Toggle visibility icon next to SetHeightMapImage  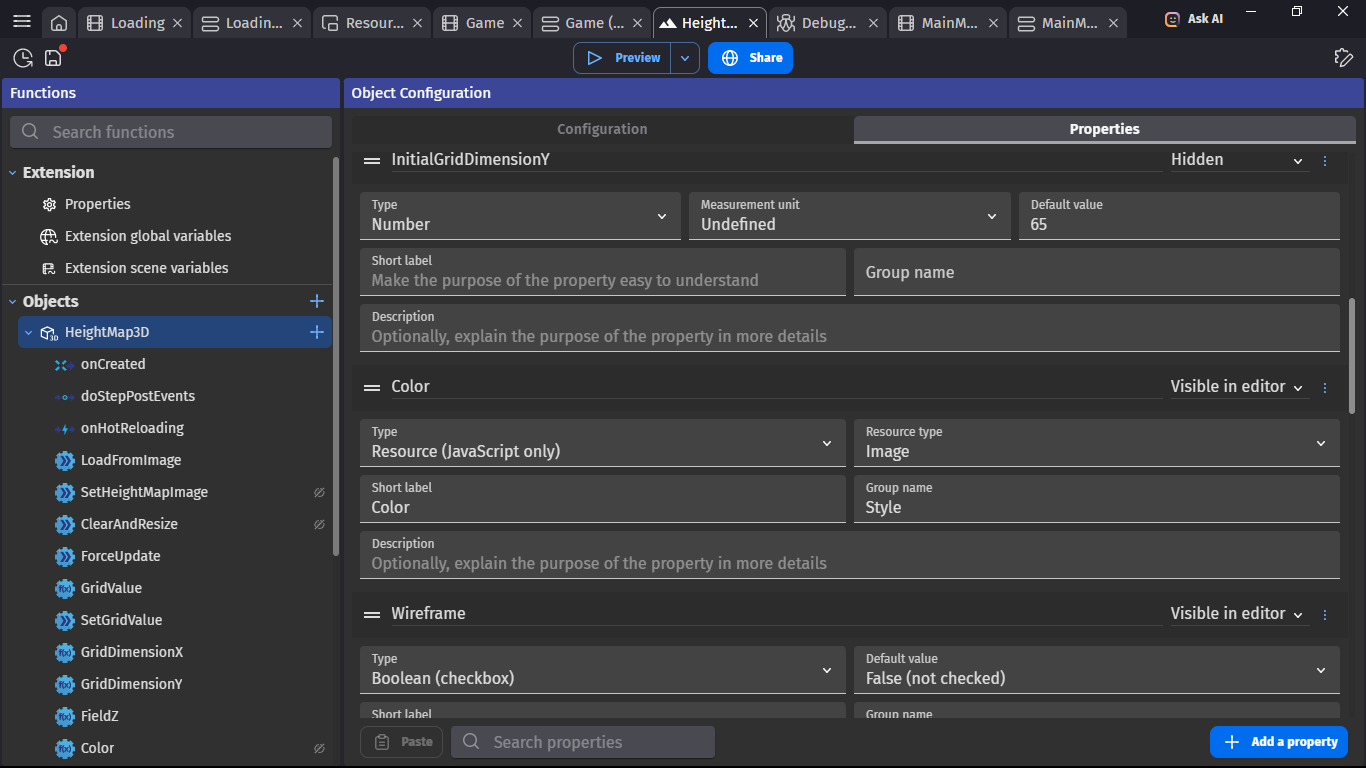(x=319, y=492)
